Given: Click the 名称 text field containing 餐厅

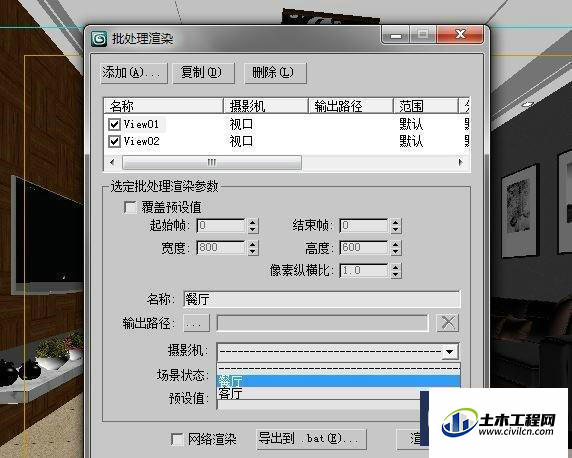Looking at the screenshot, I should tap(322, 299).
